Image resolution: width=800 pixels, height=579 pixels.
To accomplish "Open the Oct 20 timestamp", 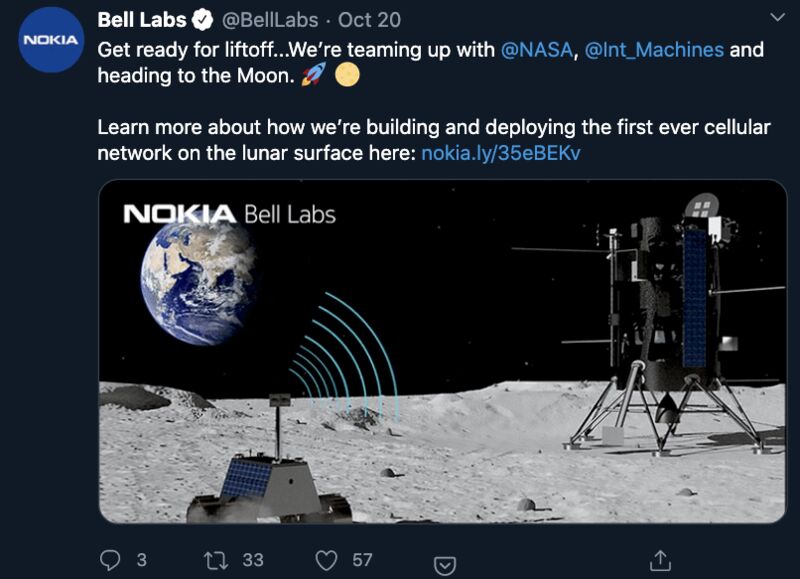I will (369, 20).
